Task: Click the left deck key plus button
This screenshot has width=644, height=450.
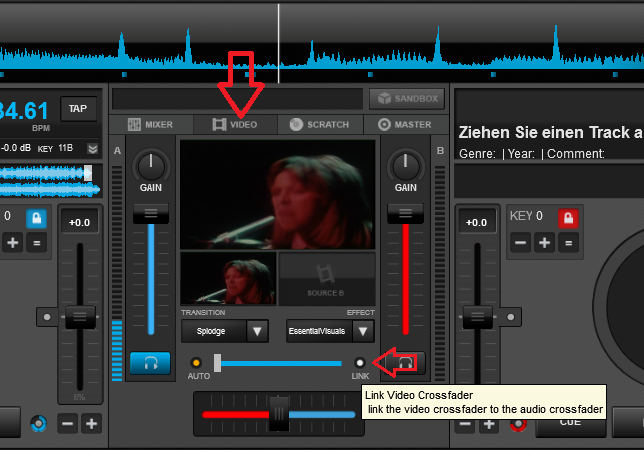Action: (x=13, y=243)
